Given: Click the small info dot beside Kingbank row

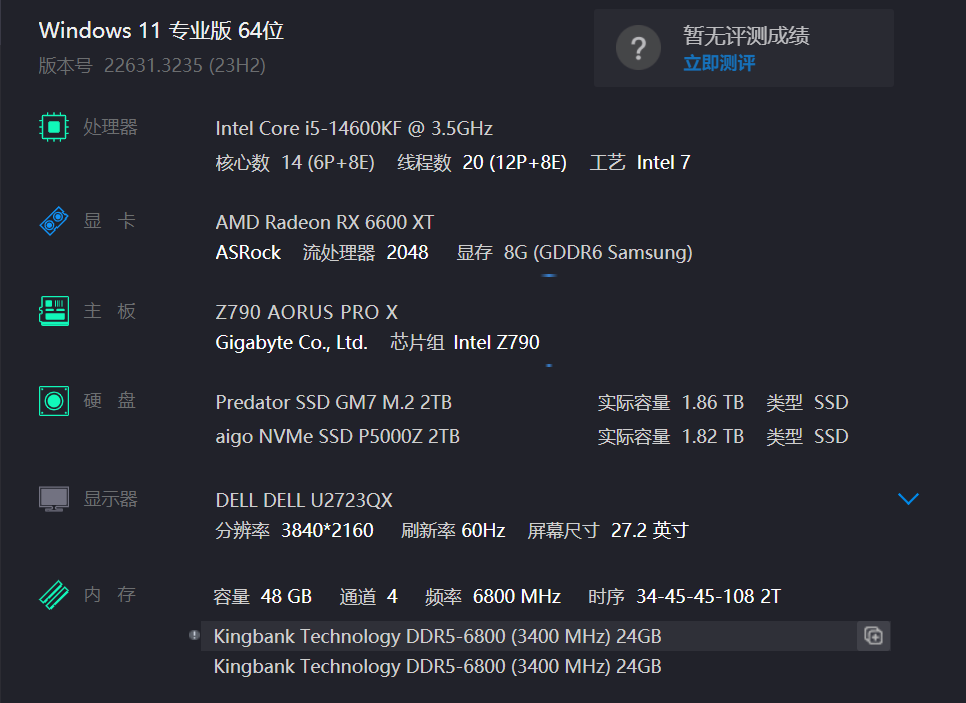Looking at the screenshot, I should pos(194,635).
